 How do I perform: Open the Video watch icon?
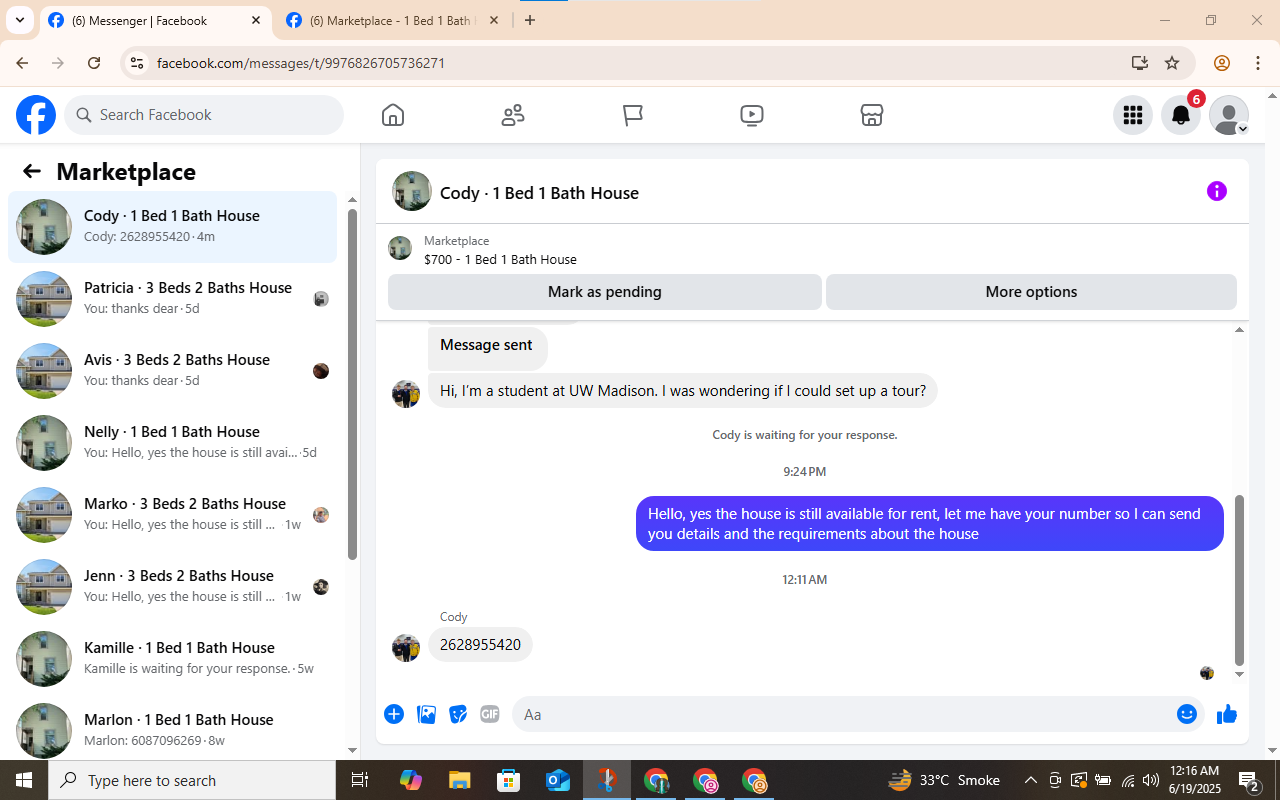[752, 115]
